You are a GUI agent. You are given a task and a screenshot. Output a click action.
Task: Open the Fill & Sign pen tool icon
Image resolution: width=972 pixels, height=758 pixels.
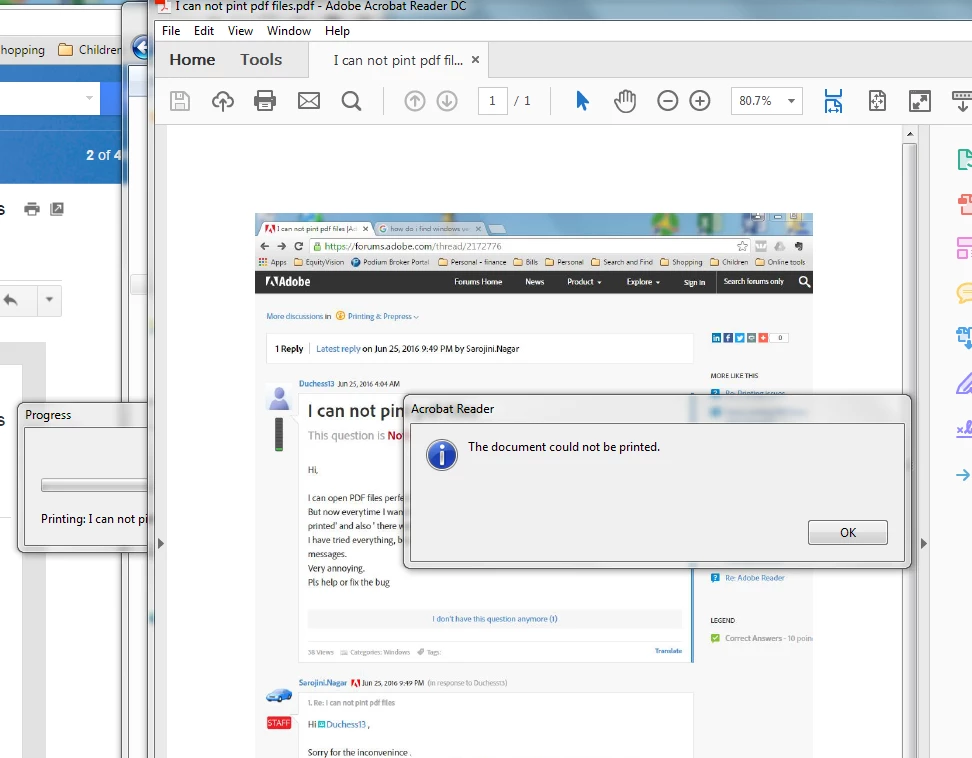click(964, 383)
